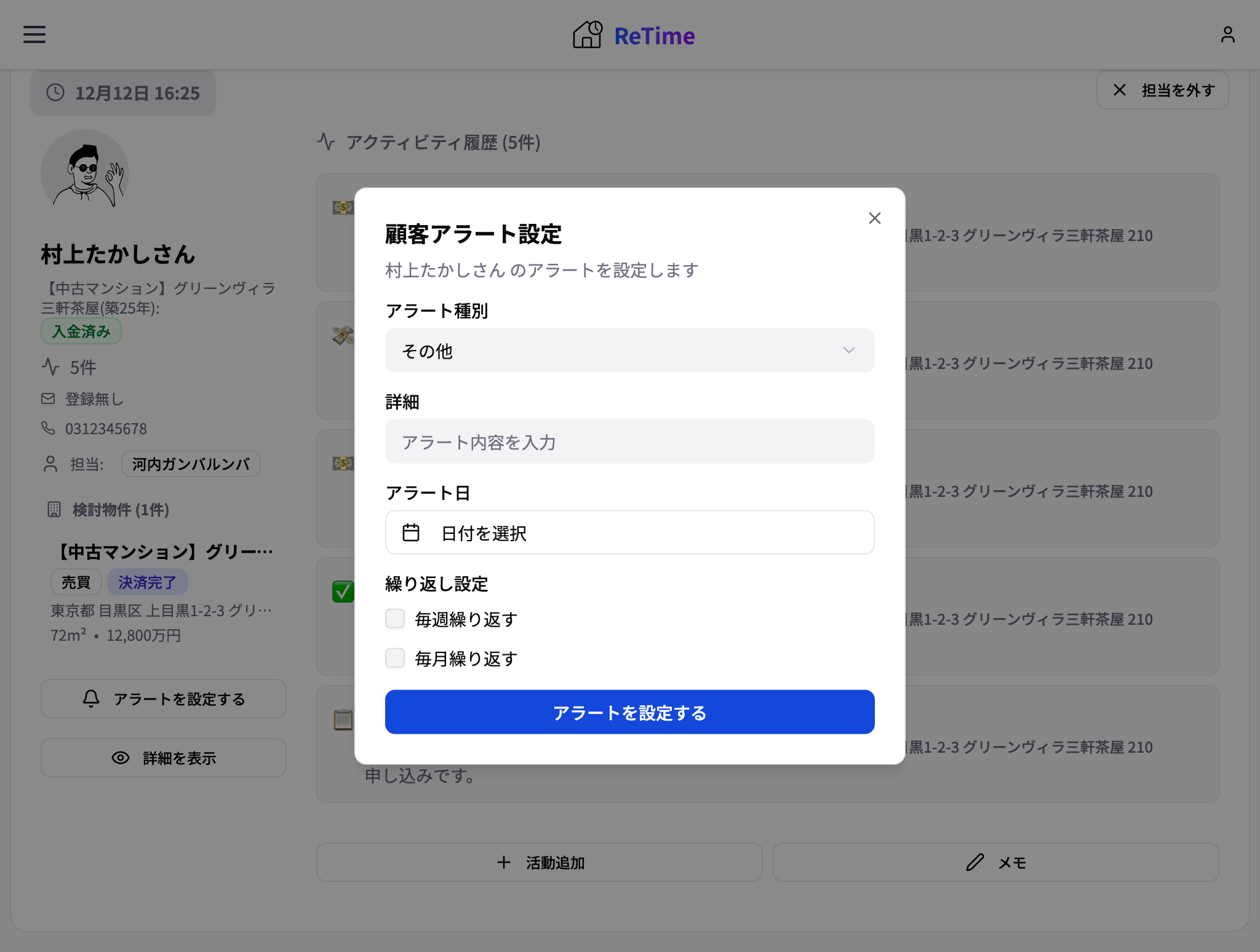Click the green checkmark on the activity entry
The image size is (1260, 952).
tap(343, 591)
